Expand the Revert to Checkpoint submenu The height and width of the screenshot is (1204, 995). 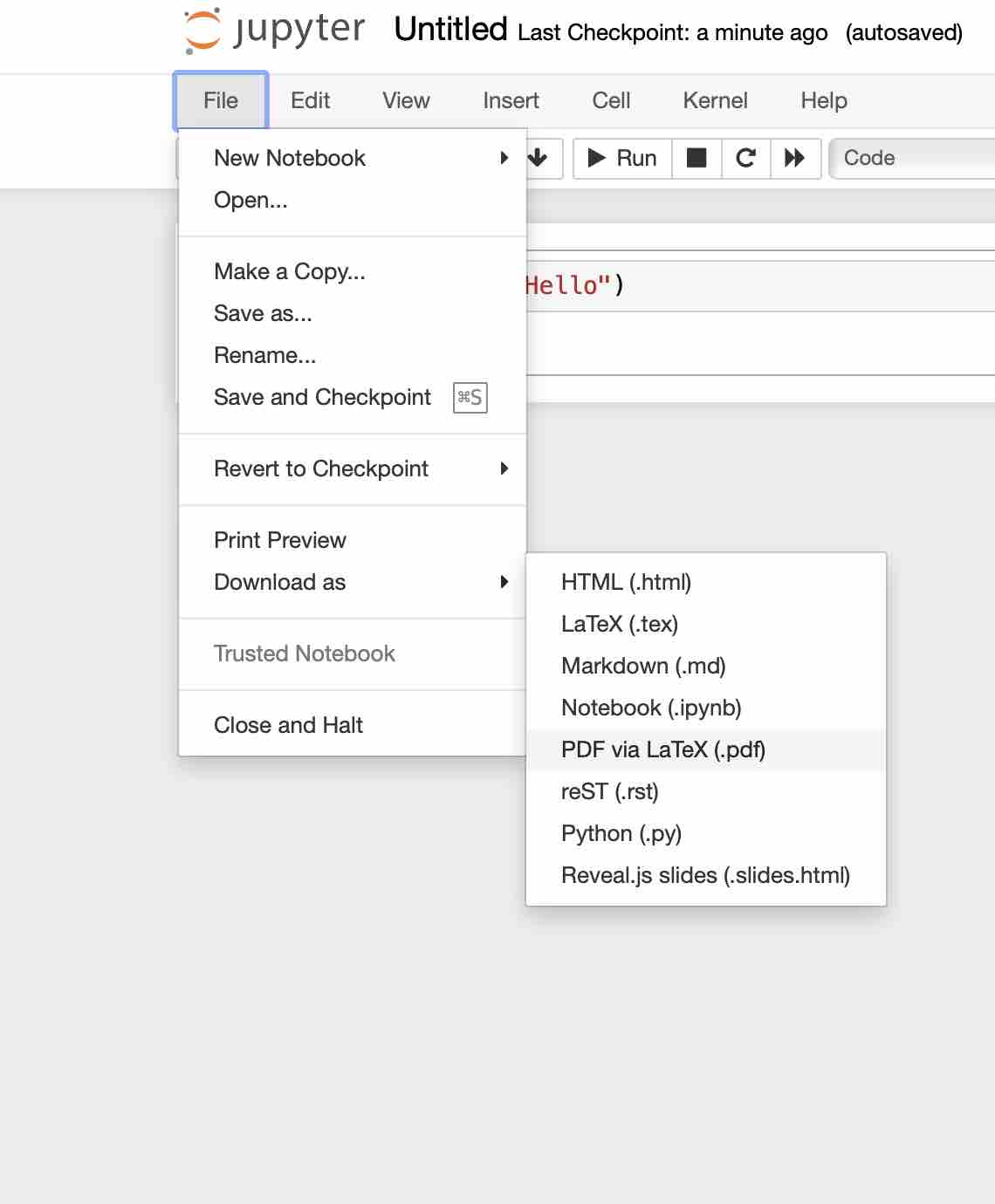pos(321,469)
